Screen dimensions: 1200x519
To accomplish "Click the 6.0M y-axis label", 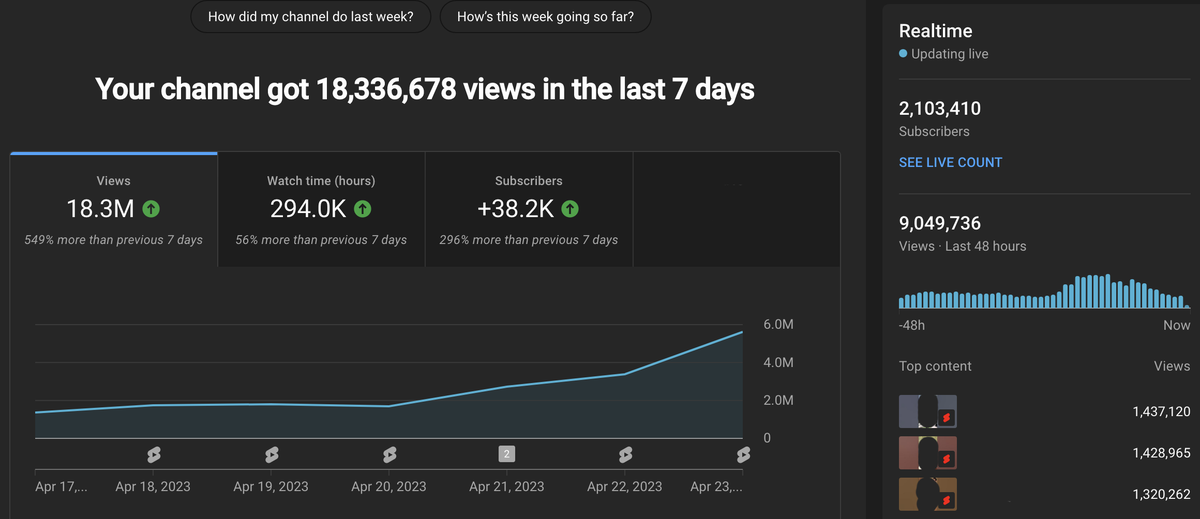I will [x=778, y=325].
